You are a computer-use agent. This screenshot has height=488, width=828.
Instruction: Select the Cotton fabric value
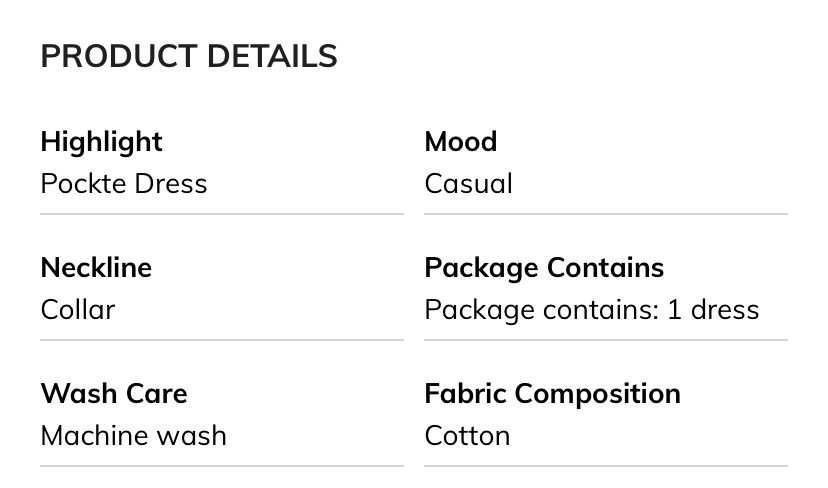click(x=467, y=436)
